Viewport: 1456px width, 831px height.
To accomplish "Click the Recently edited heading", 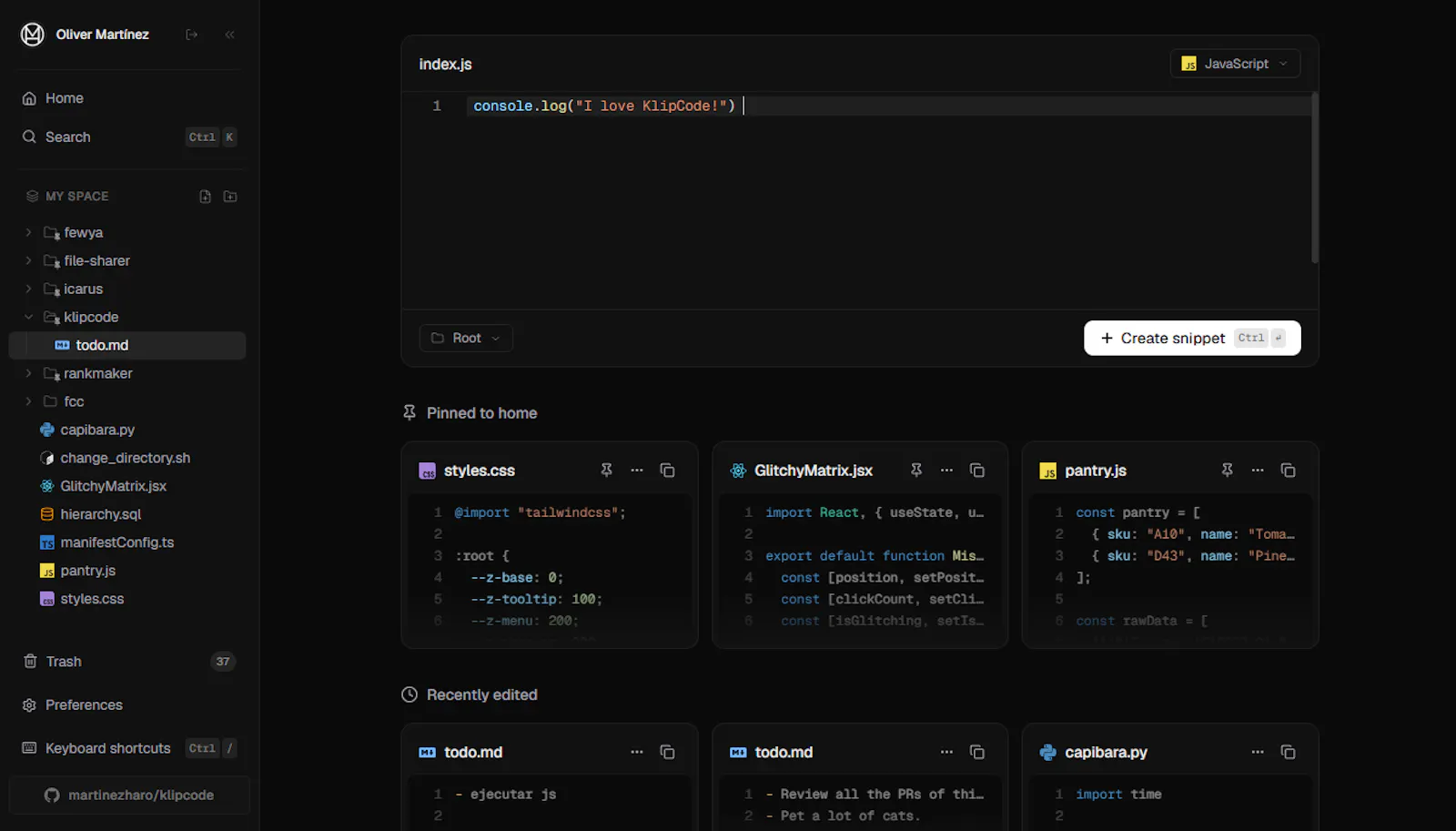I will tap(481, 694).
